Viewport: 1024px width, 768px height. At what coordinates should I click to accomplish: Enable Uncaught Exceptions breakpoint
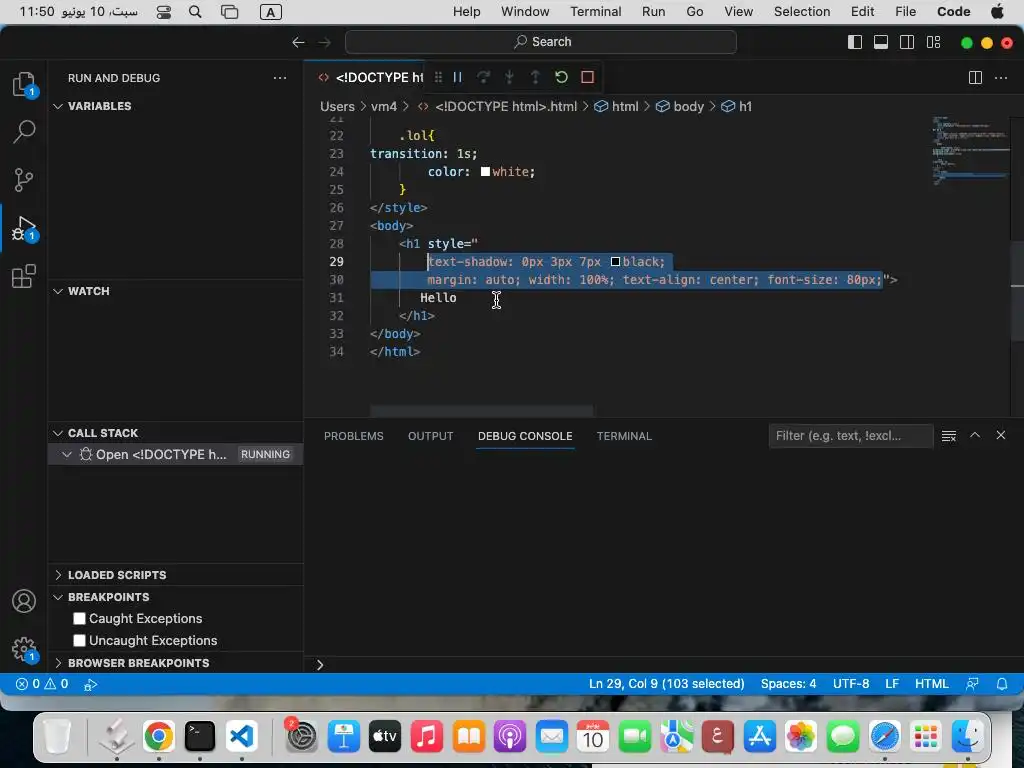pos(80,641)
